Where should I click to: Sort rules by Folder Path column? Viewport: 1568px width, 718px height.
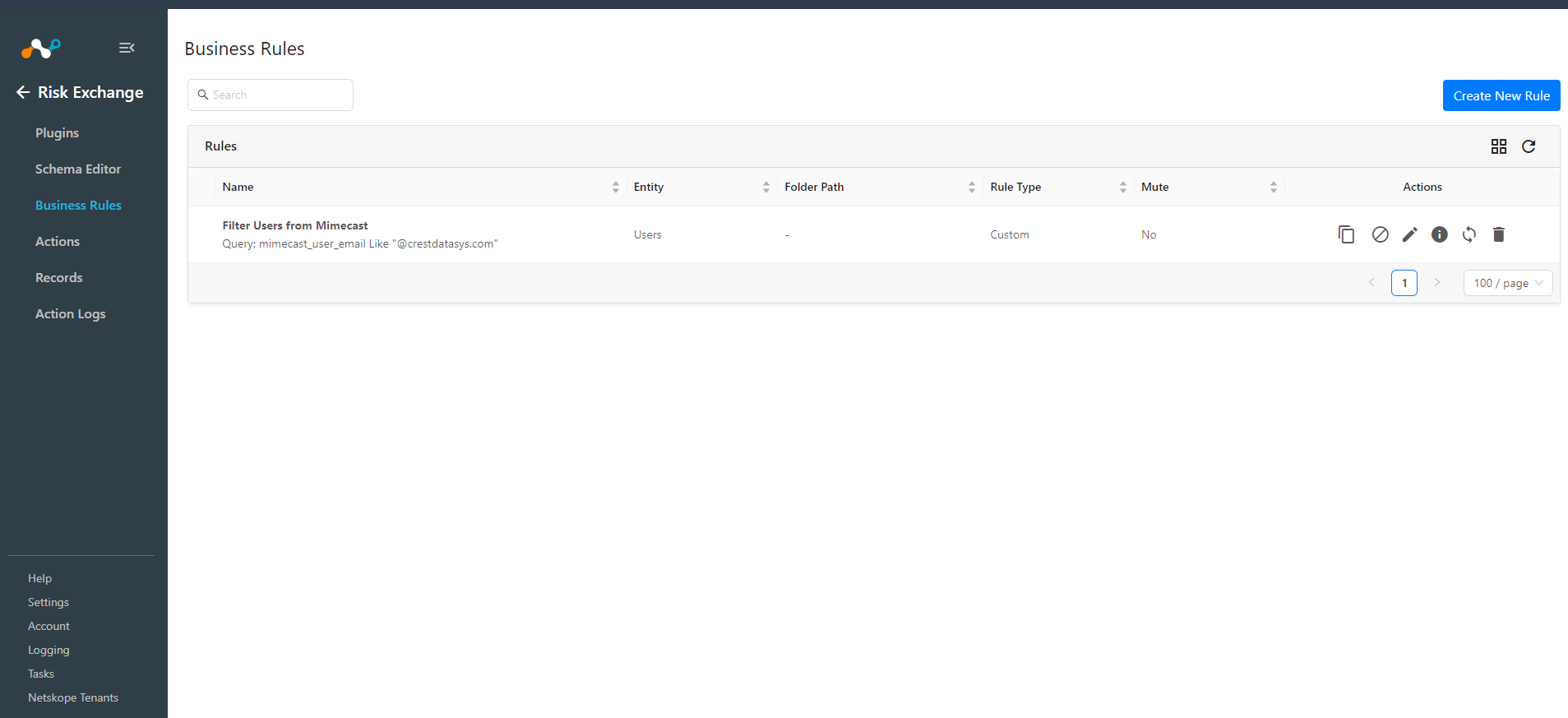[972, 188]
